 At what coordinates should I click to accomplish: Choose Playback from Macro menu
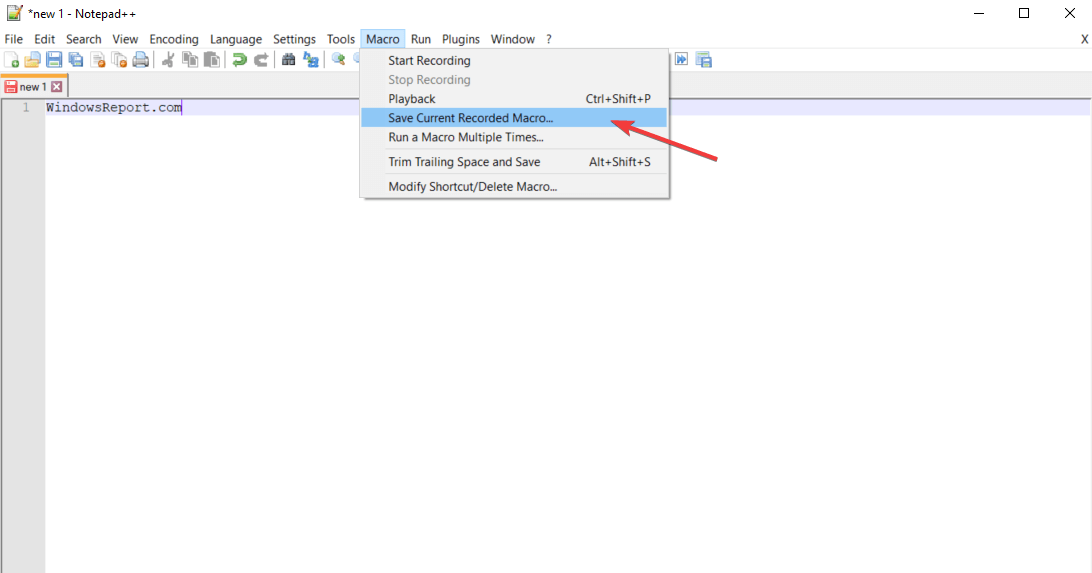[x=514, y=99]
